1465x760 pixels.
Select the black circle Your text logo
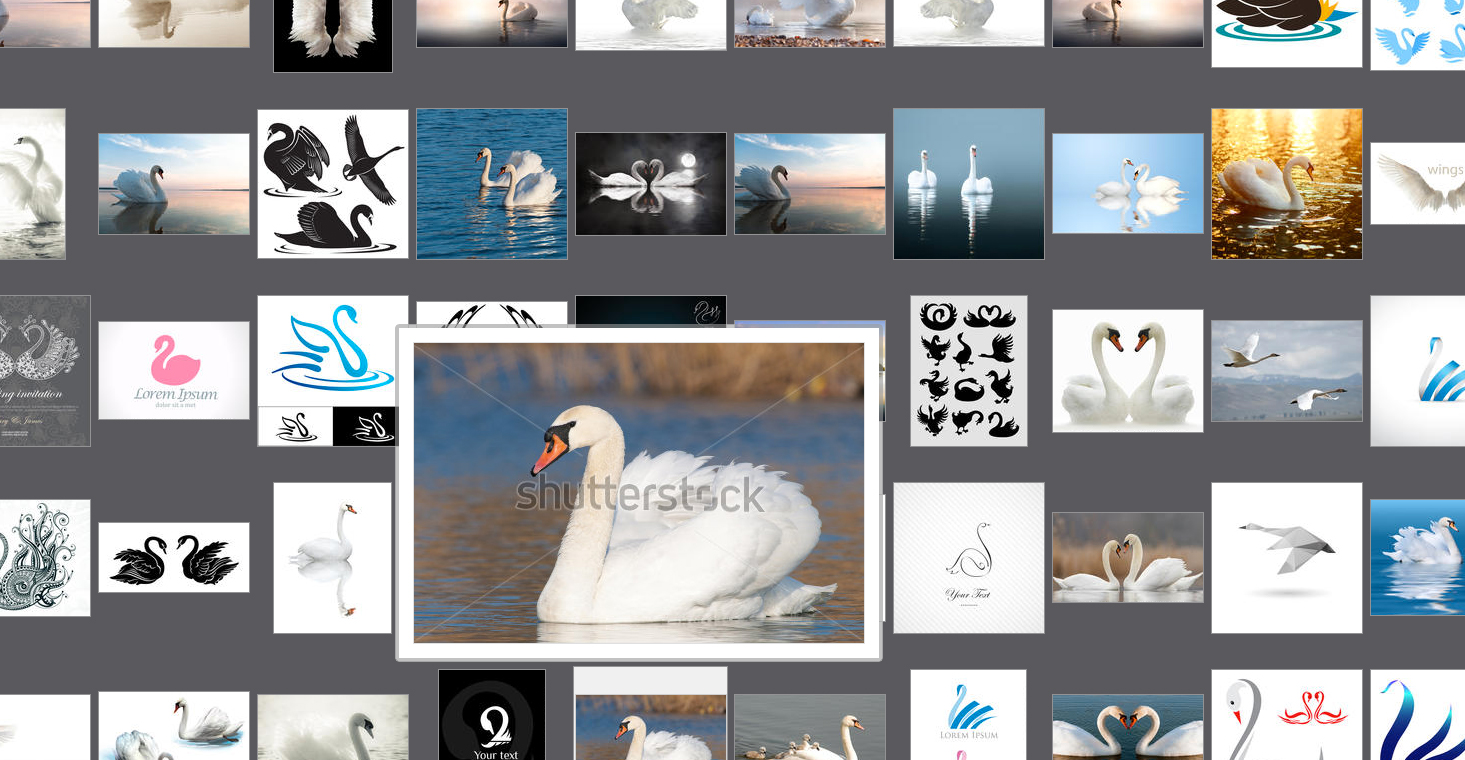pos(492,713)
